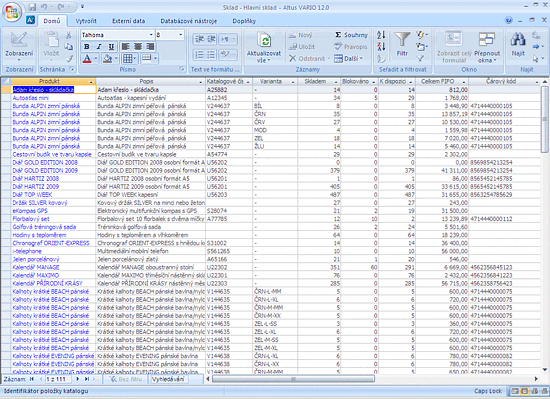Open the fill background color picker

110,58
